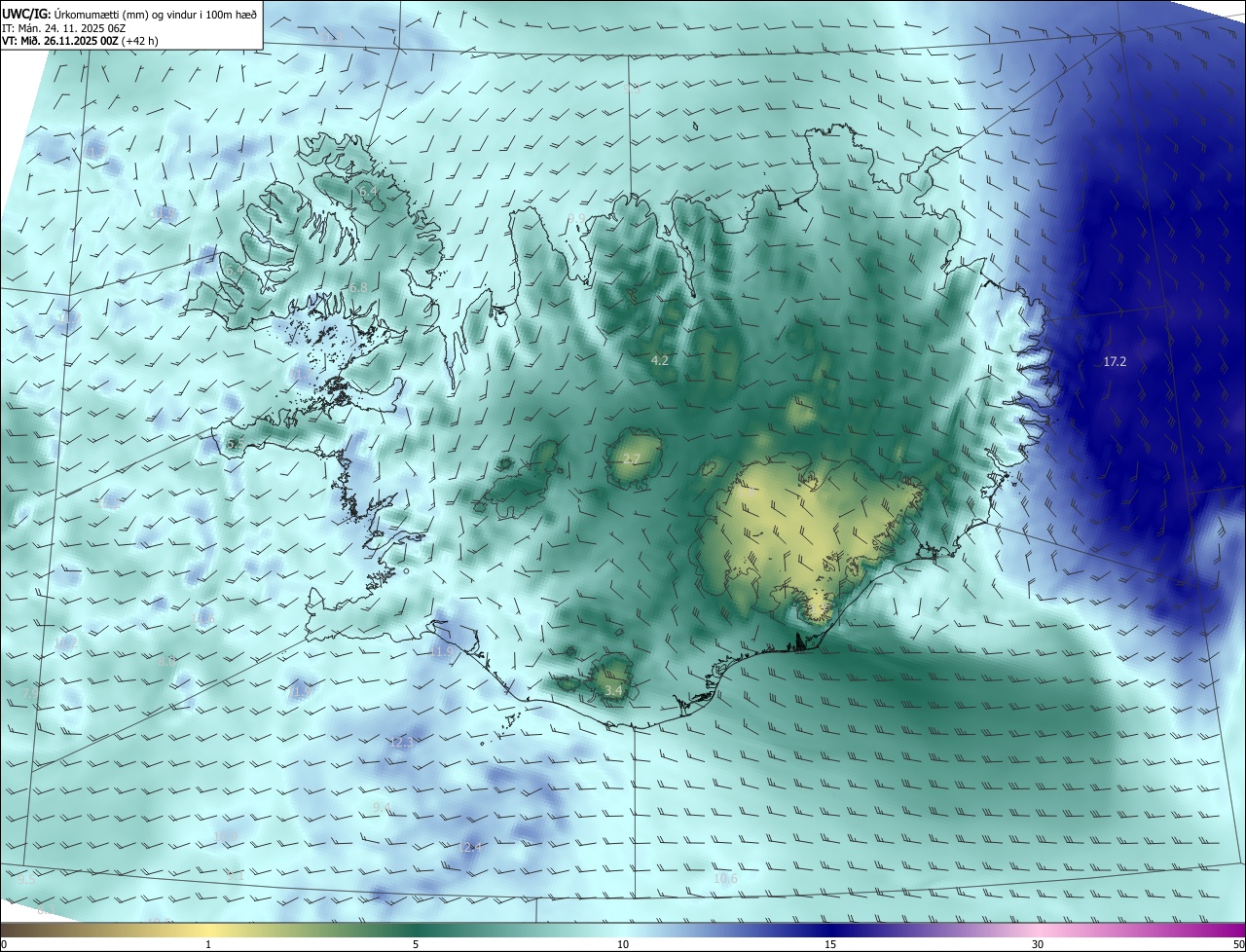Click the 15 tick label on the color scale
1246x952 pixels.
(x=830, y=944)
